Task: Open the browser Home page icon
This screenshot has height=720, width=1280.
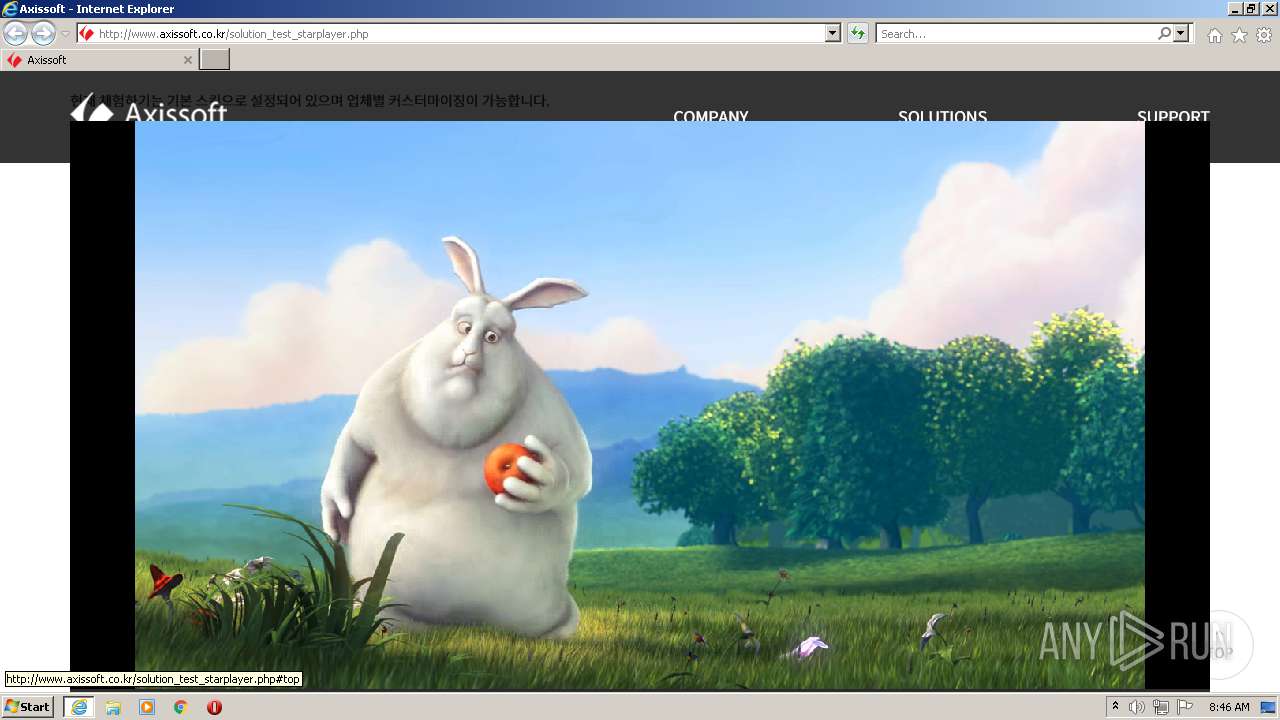Action: coord(1214,35)
